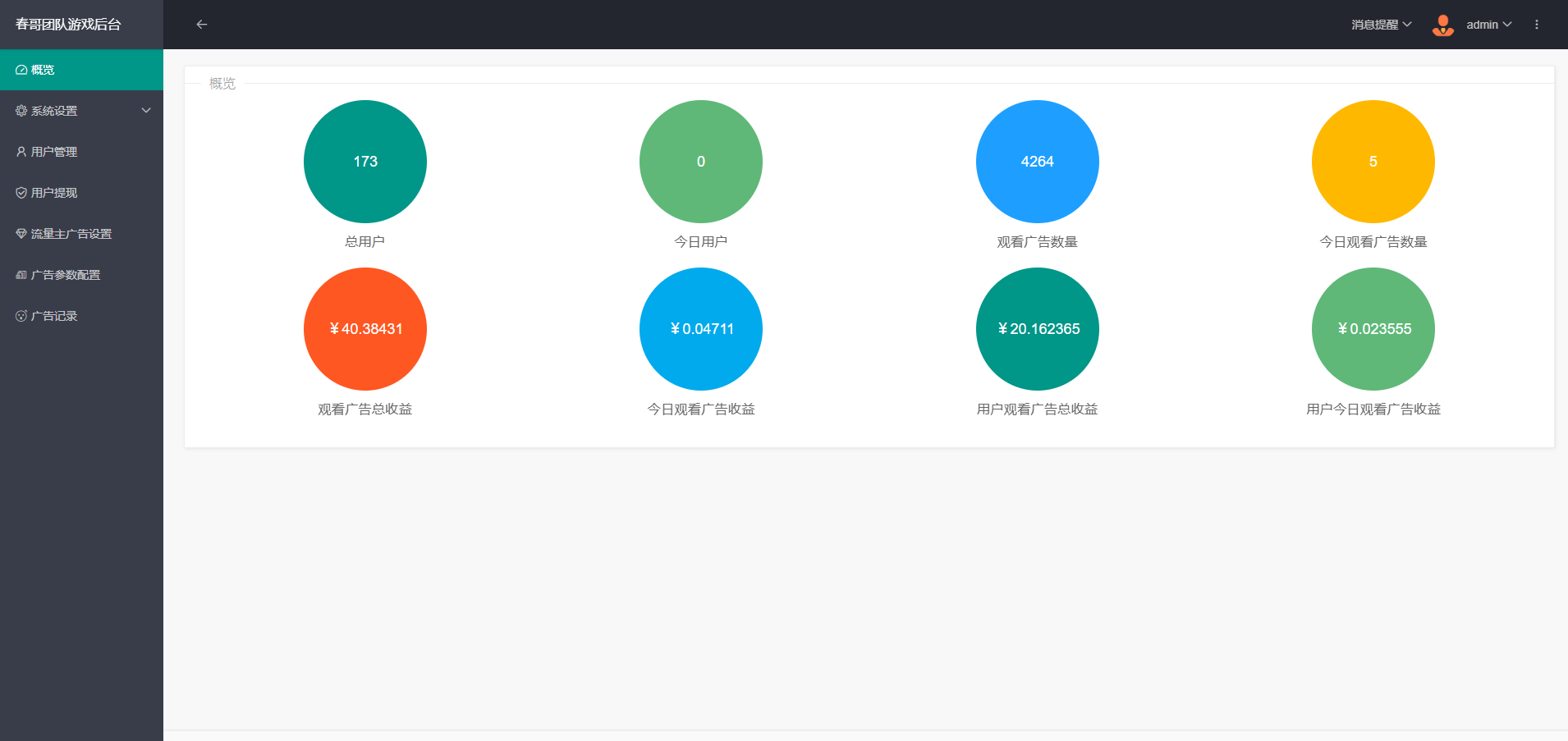
Task: Click the orange ¥40.38431 circle
Action: pyautogui.click(x=365, y=329)
